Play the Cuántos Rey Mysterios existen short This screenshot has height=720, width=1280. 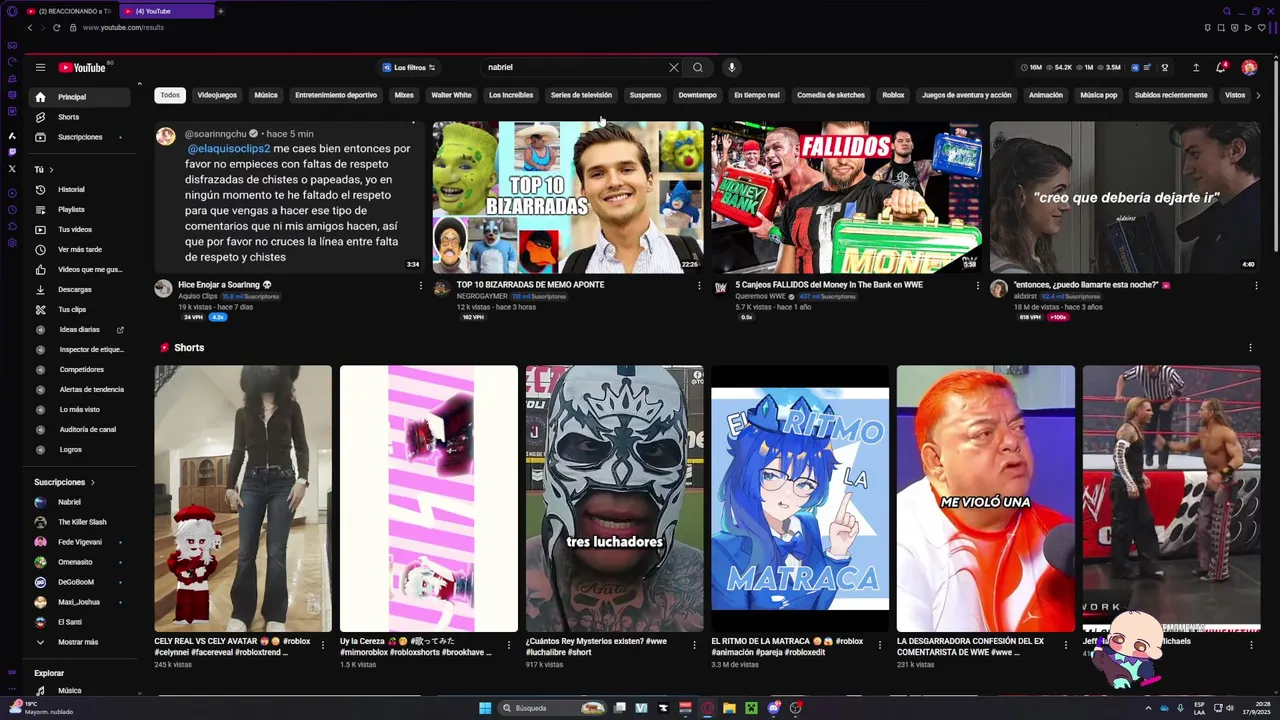click(x=614, y=498)
